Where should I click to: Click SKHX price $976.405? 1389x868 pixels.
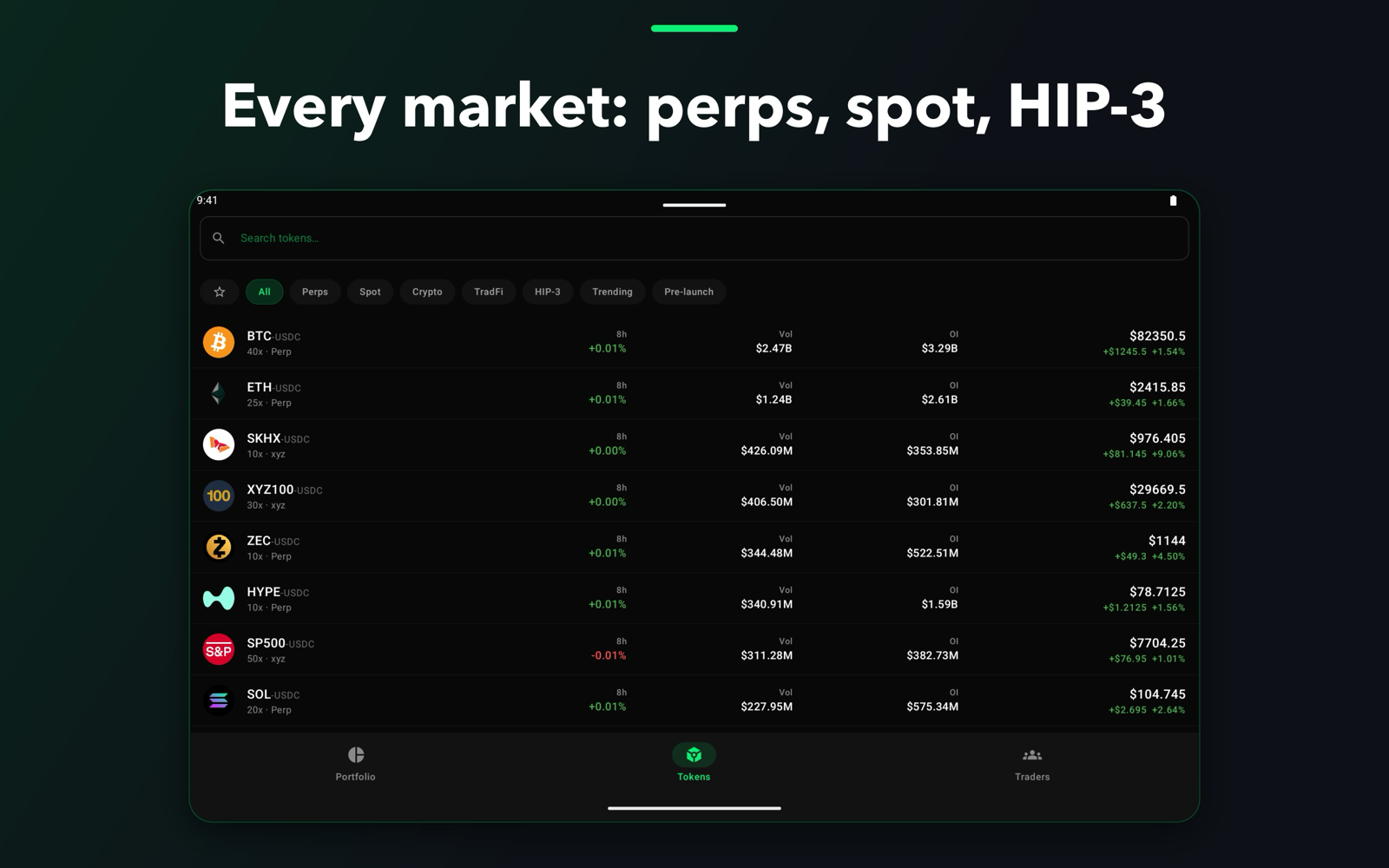pos(1157,438)
